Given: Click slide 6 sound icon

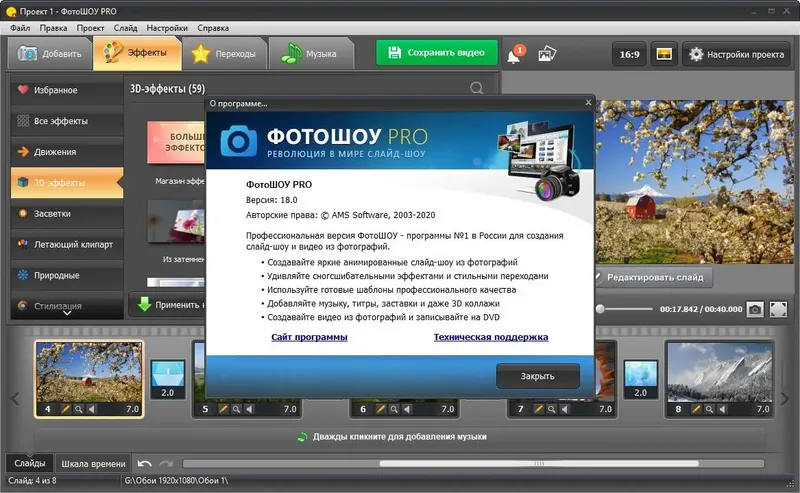Looking at the screenshot, I should [407, 409].
